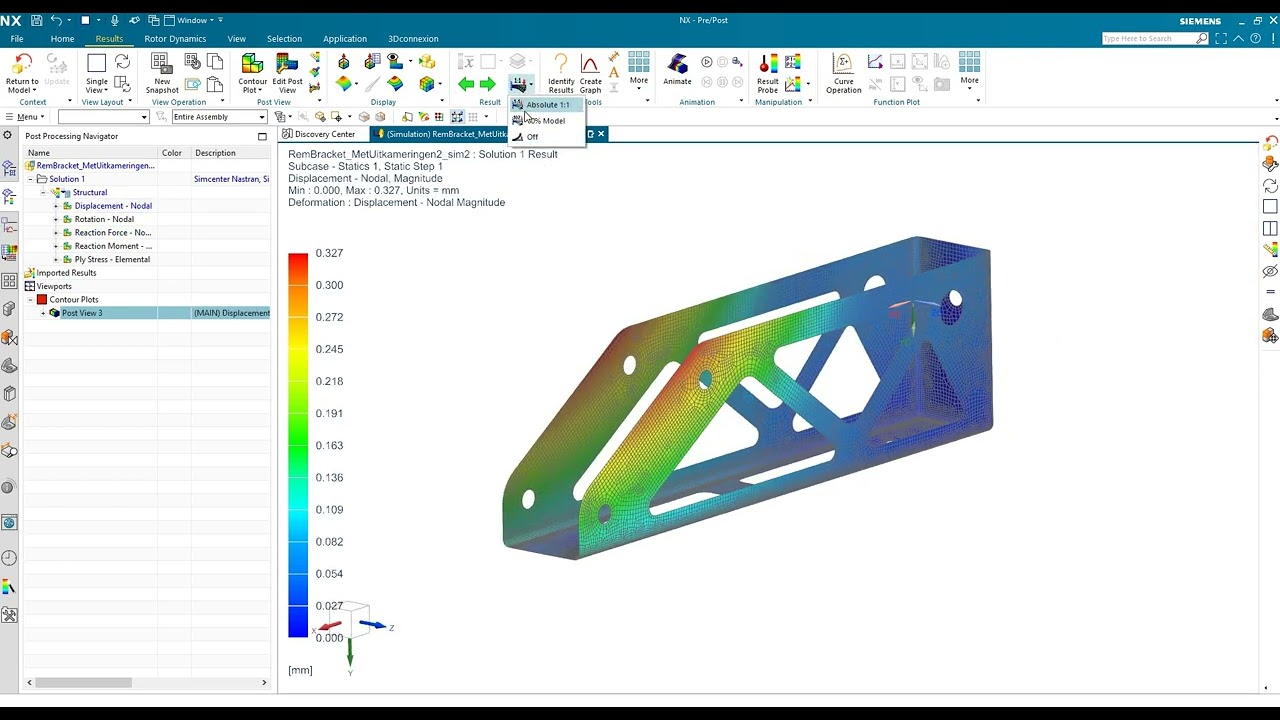This screenshot has width=1280, height=720.
Task: Switch to the Home ribbon tab
Action: pos(62,39)
